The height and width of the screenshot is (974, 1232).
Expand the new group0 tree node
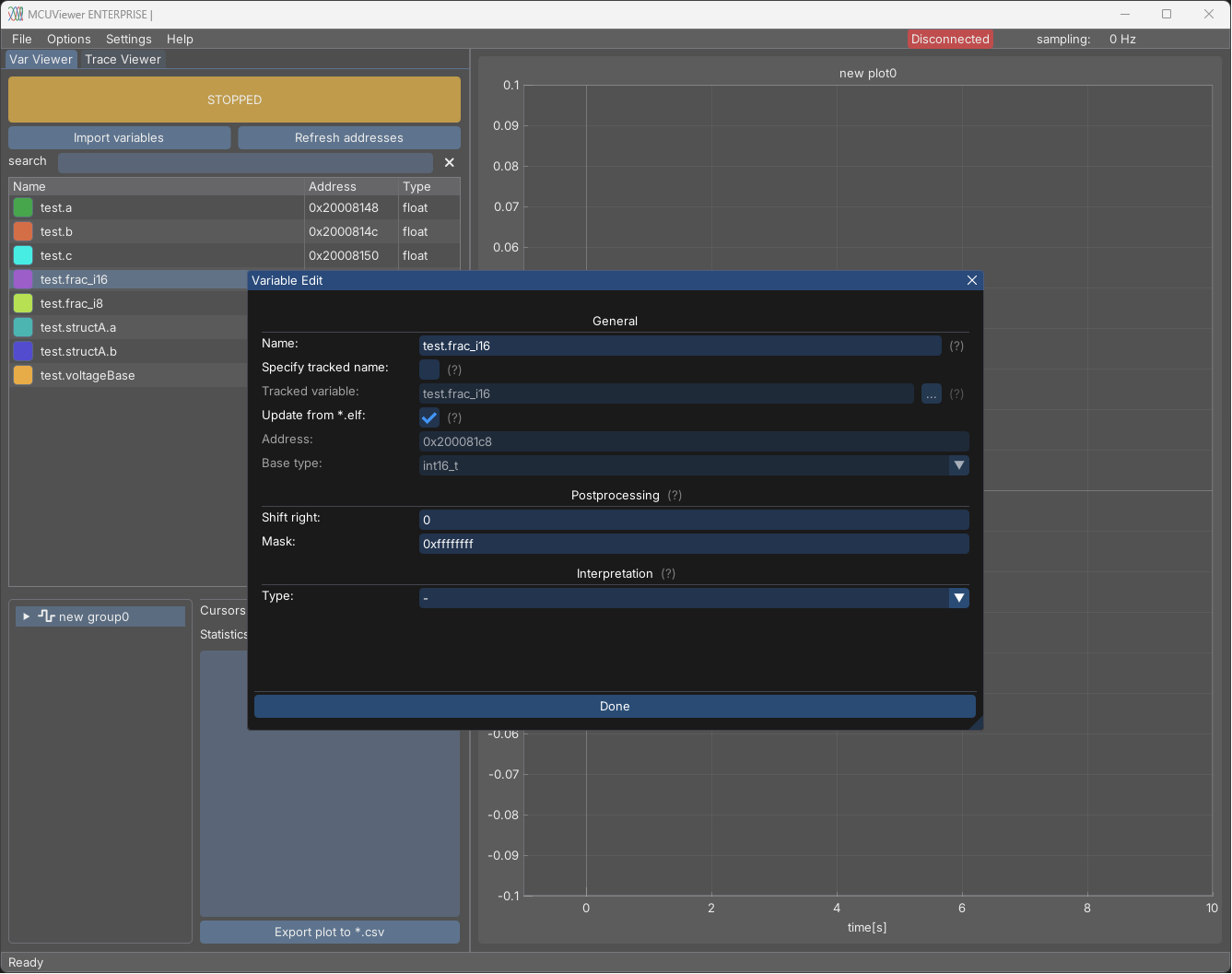(x=27, y=616)
